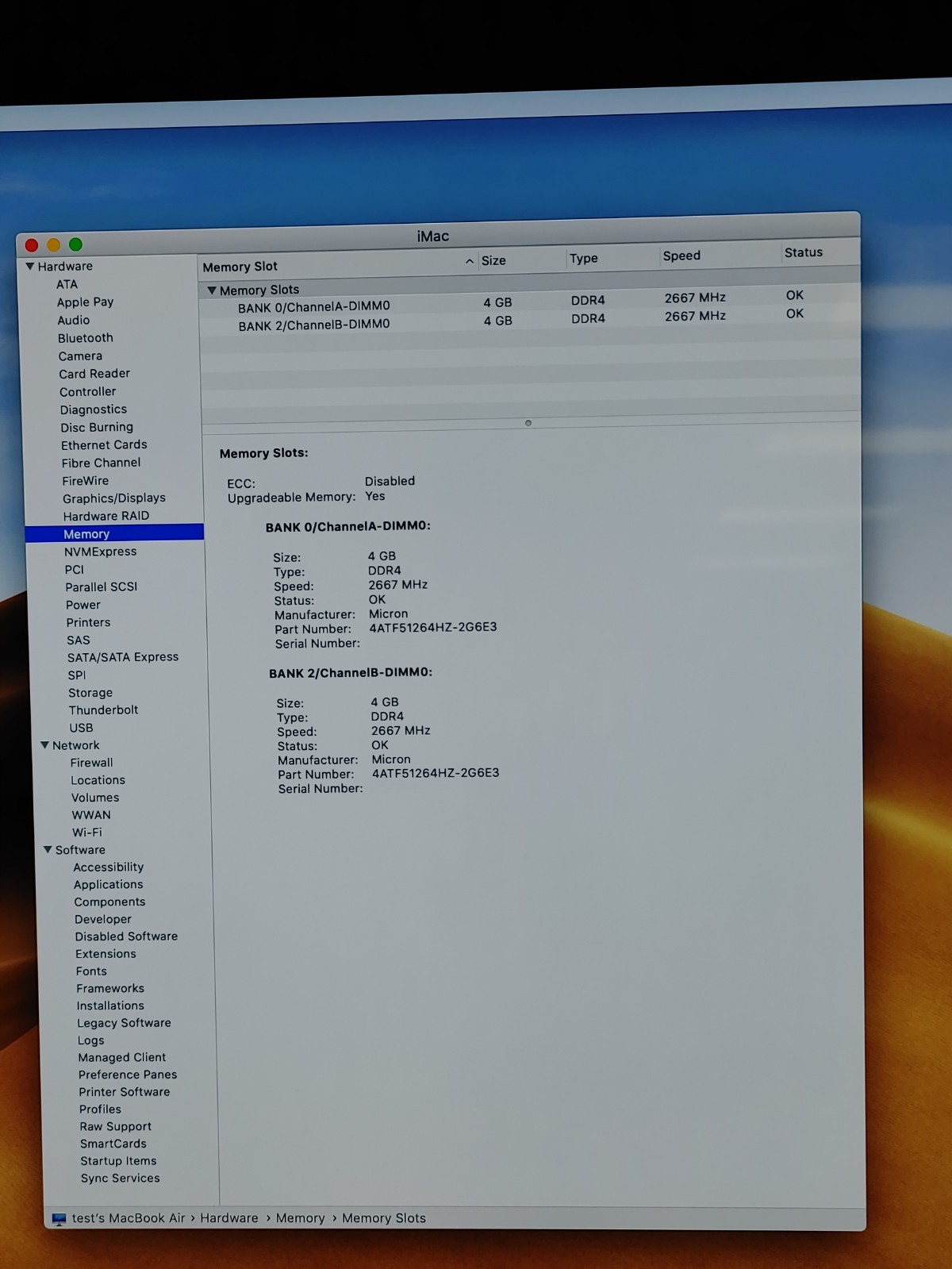Click the green zoom window button
Image resolution: width=952 pixels, height=1269 pixels.
coord(75,244)
